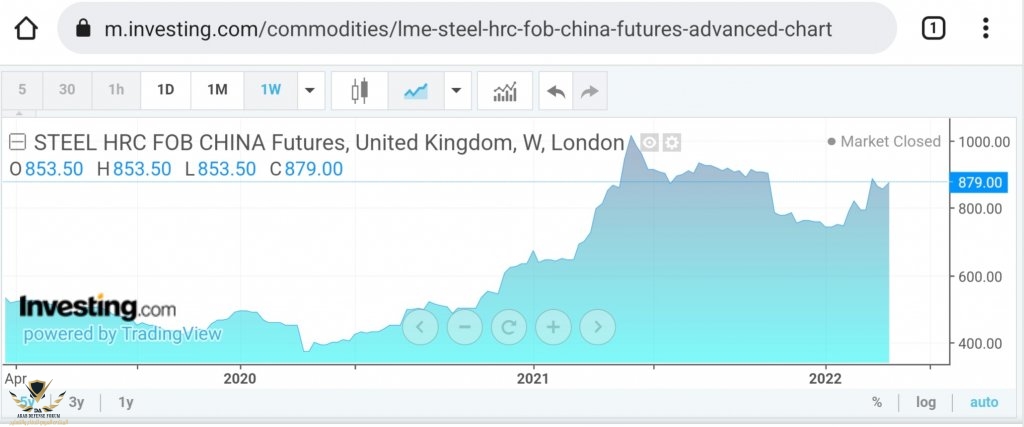Select the 3y date range
The height and width of the screenshot is (427, 1024).
(x=76, y=402)
